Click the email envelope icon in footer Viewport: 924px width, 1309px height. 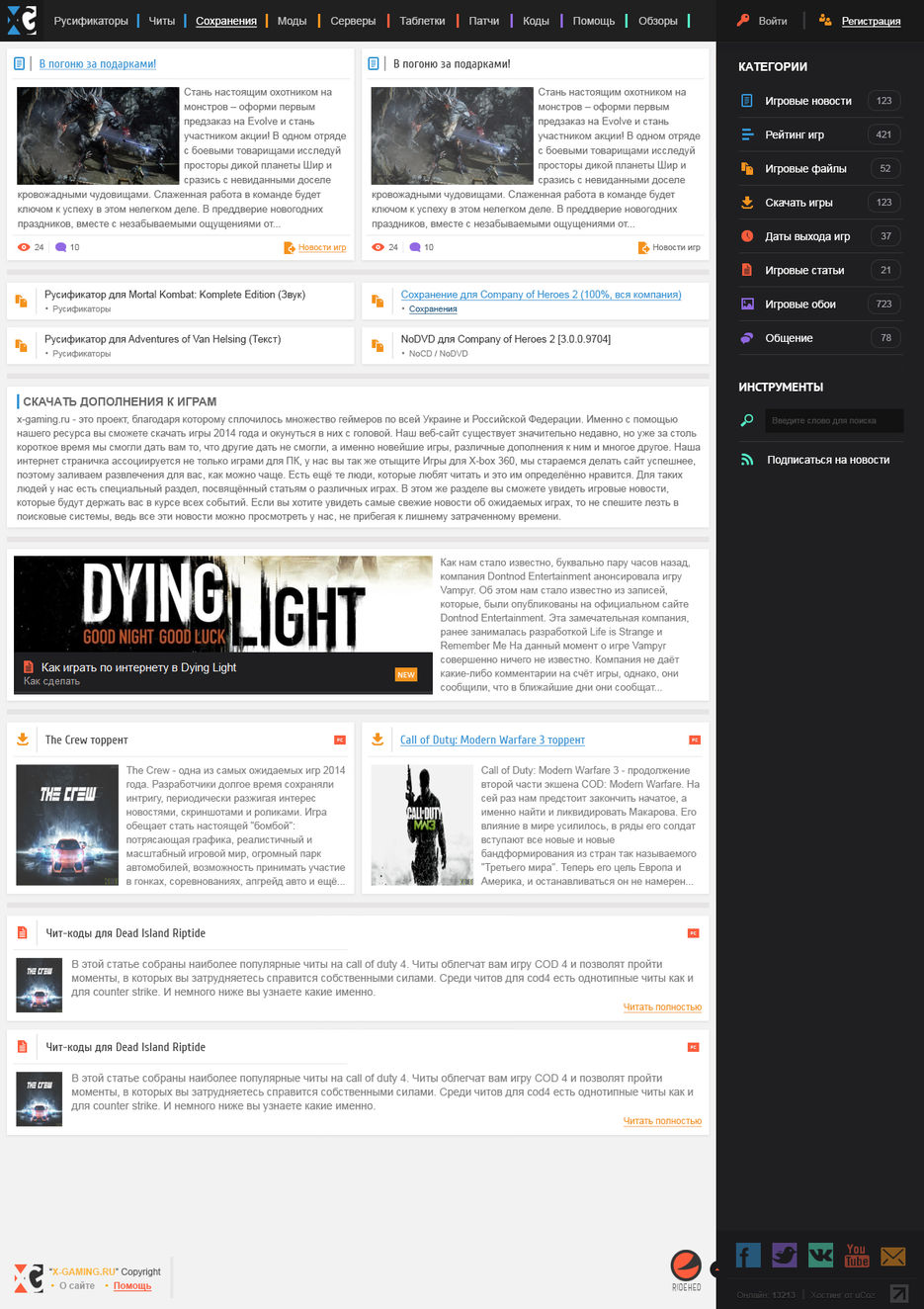(893, 1256)
